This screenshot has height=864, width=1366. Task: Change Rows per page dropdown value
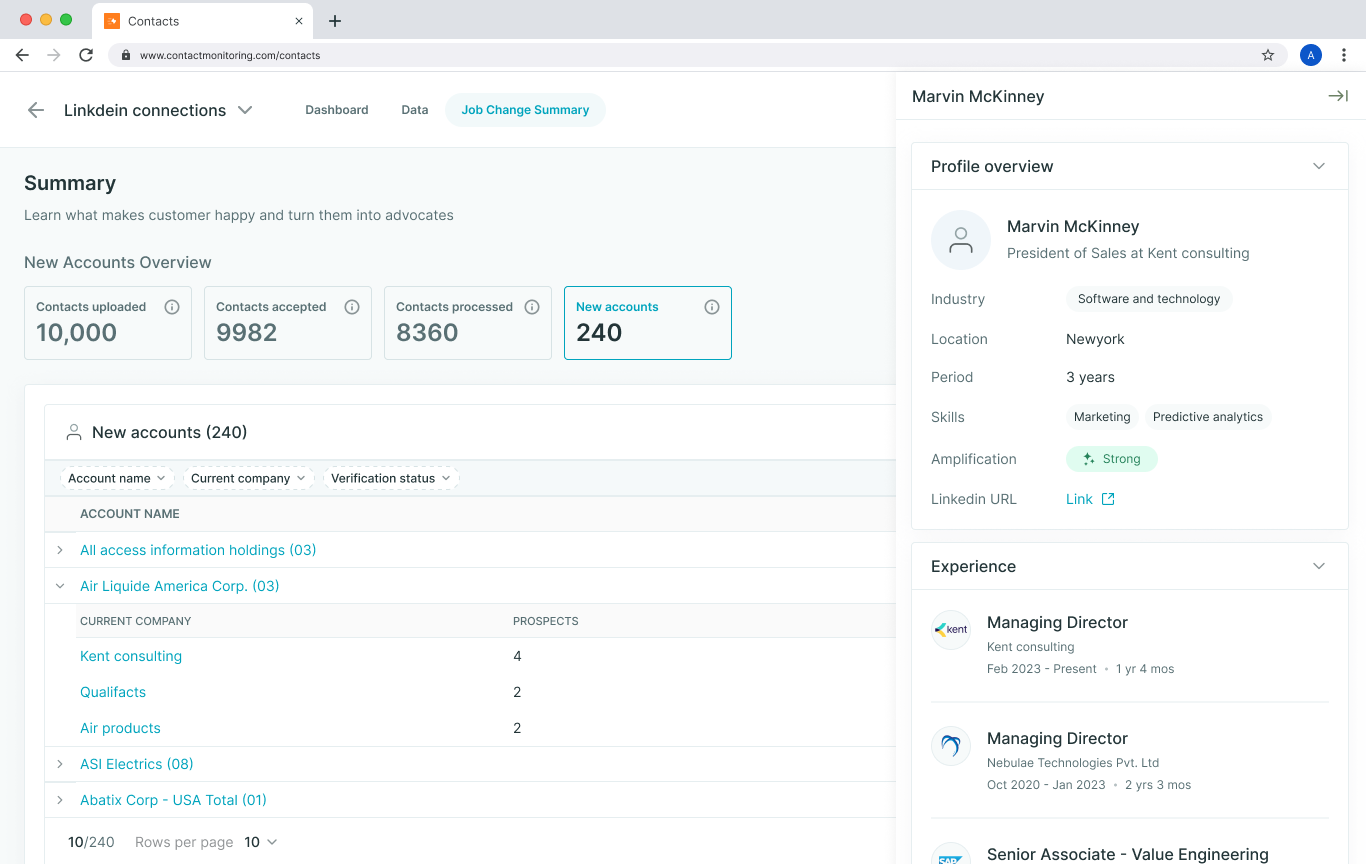(261, 842)
